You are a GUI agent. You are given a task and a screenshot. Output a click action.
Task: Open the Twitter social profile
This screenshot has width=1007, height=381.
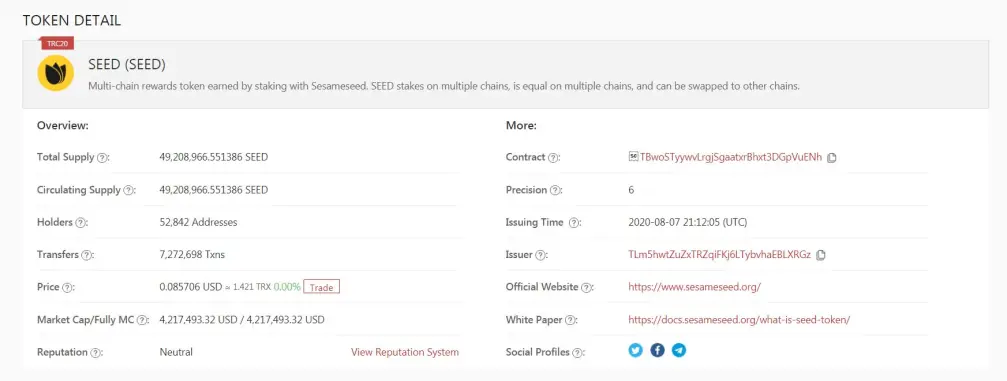tap(636, 350)
